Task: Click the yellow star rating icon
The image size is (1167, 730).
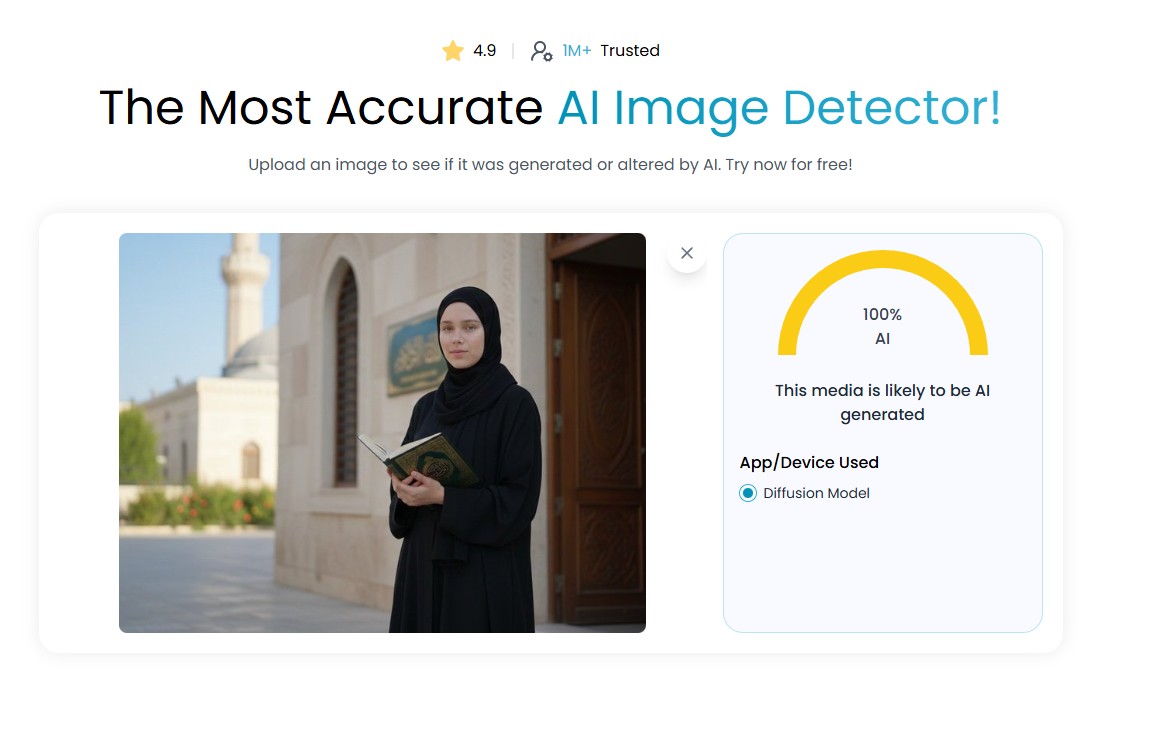Action: tap(453, 51)
